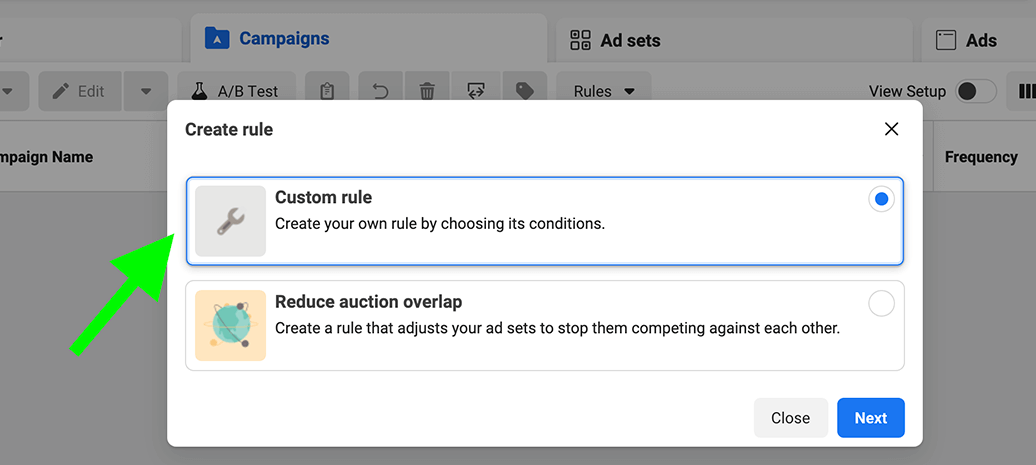Switch to the Ads tab

point(967,40)
